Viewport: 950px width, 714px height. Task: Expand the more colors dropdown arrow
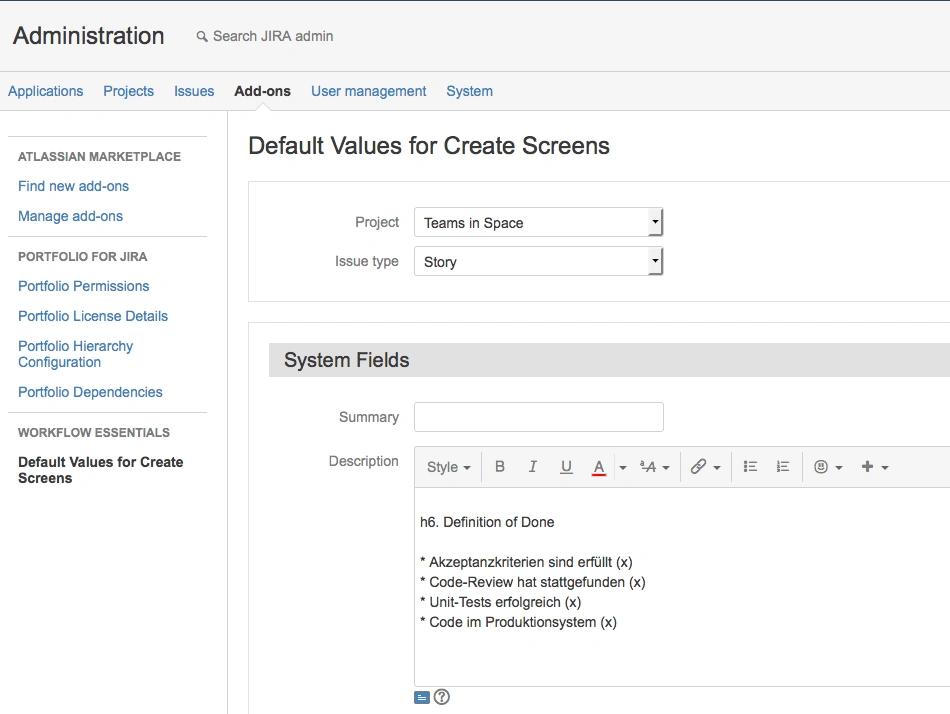623,467
